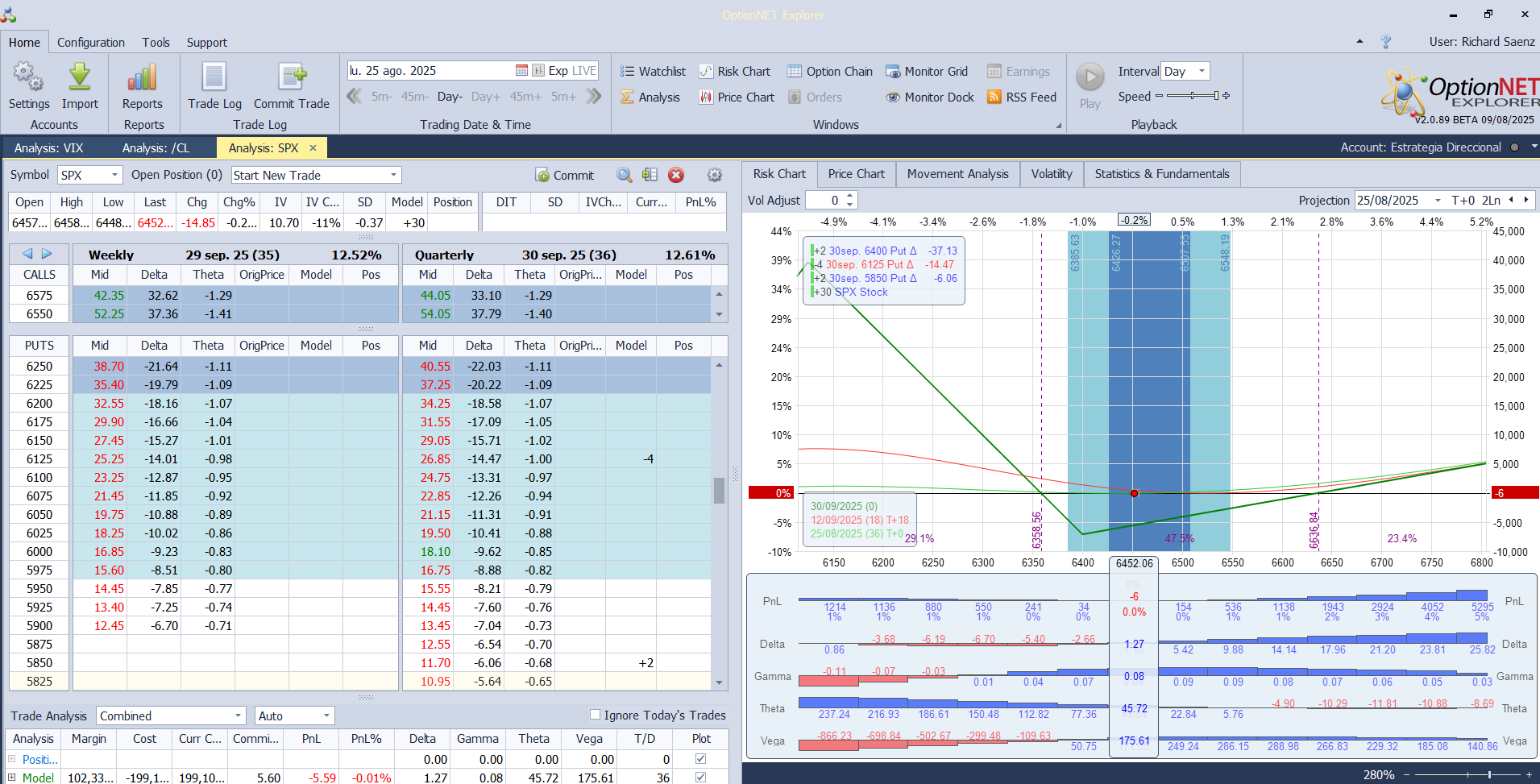Open the Movement Analysis tab

point(957,174)
